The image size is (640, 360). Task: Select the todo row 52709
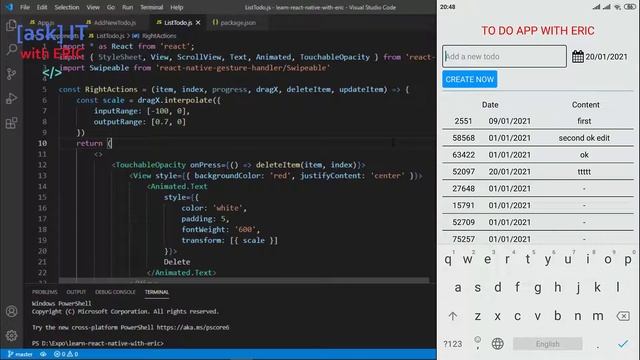click(x=538, y=222)
